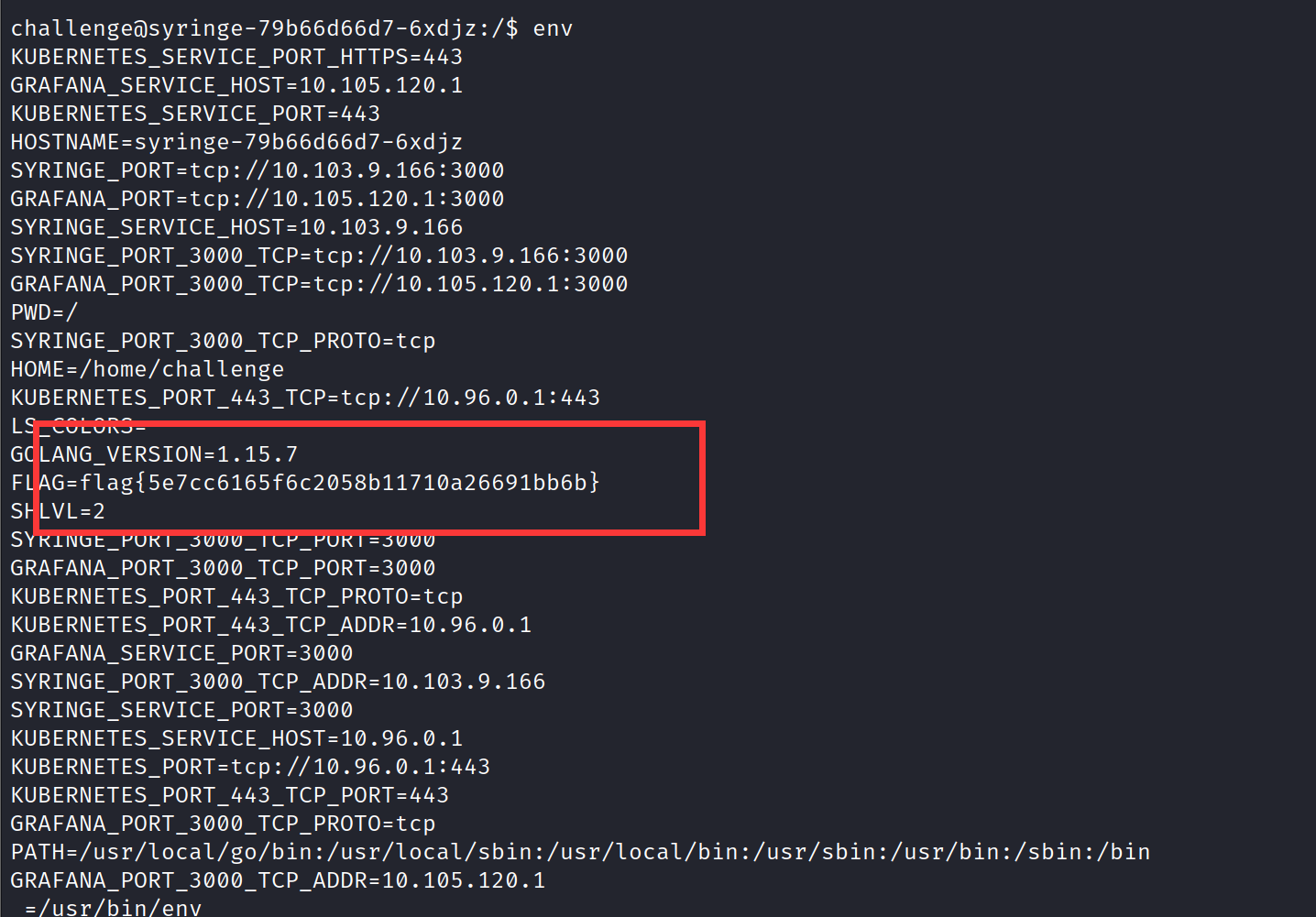Viewport: 1316px width, 917px height.
Task: Click the 'env' command at the prompt
Action: point(553,28)
